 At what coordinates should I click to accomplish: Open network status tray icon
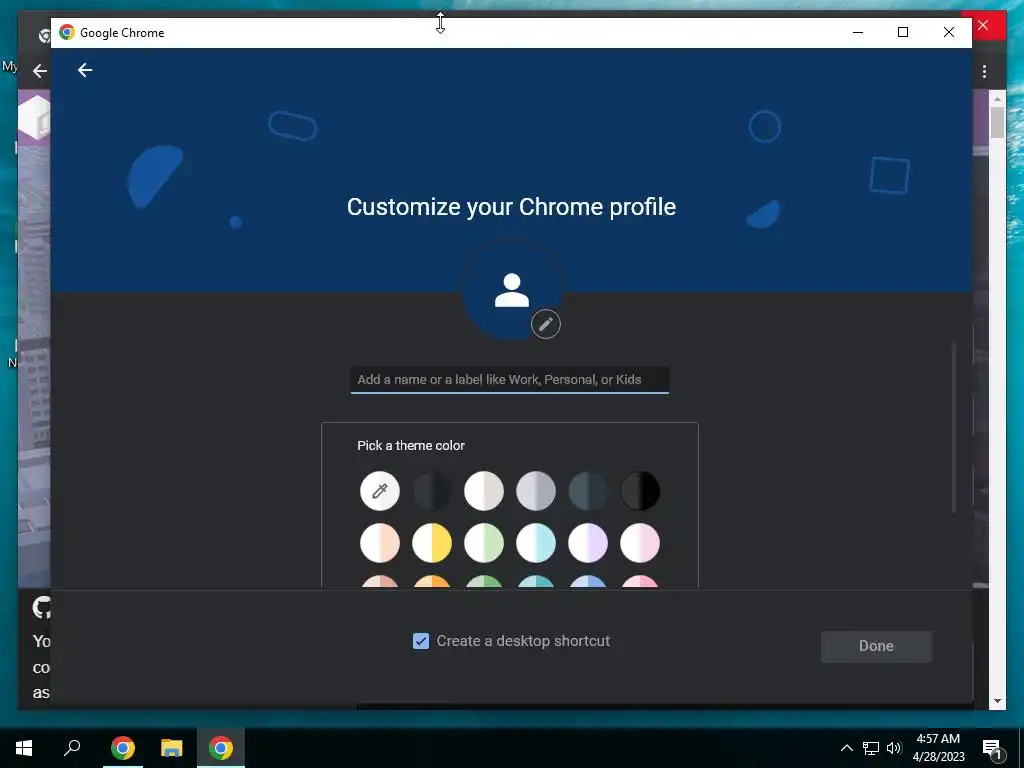coord(871,748)
